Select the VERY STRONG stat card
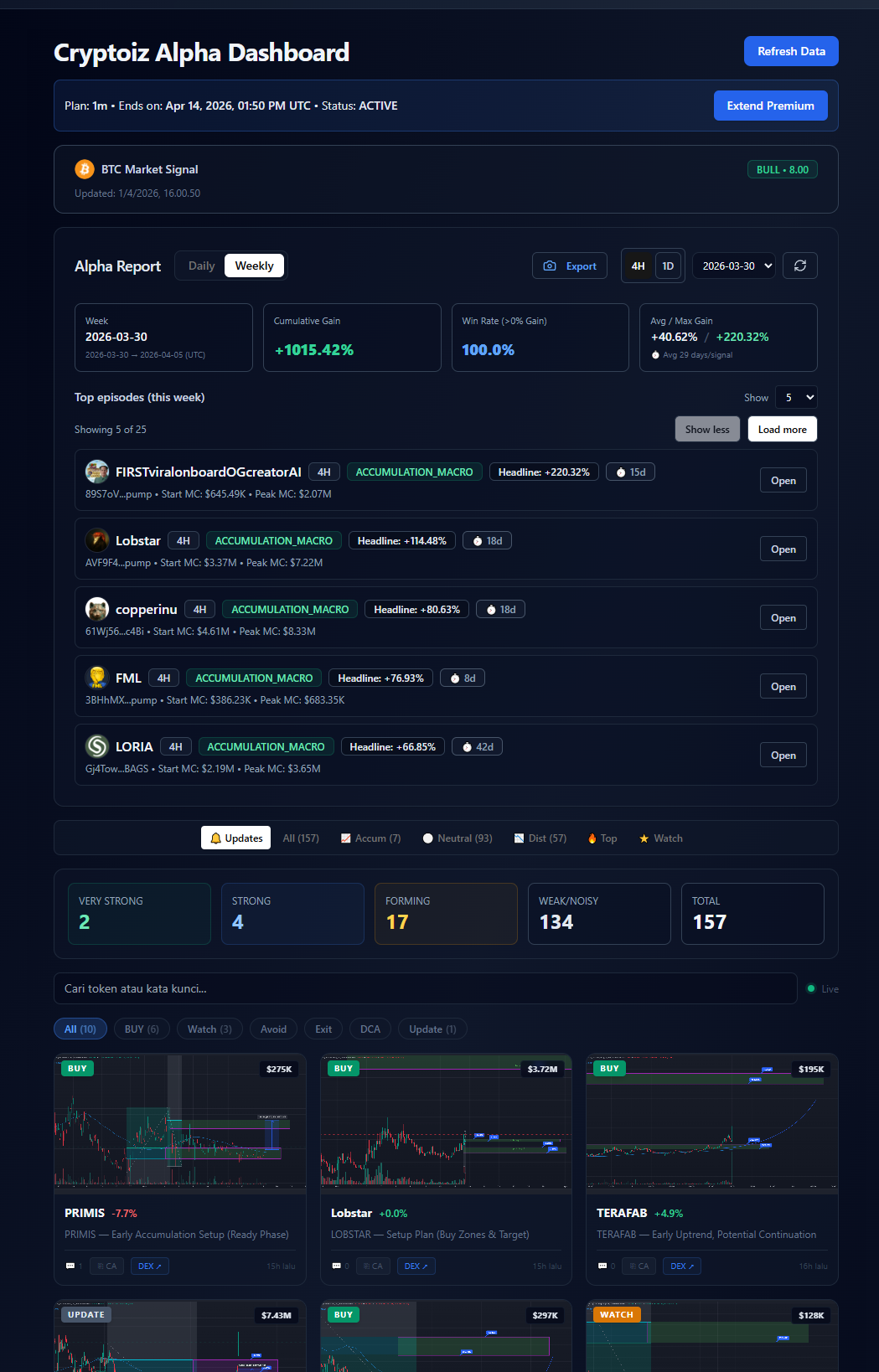Image resolution: width=879 pixels, height=1372 pixels. [139, 913]
